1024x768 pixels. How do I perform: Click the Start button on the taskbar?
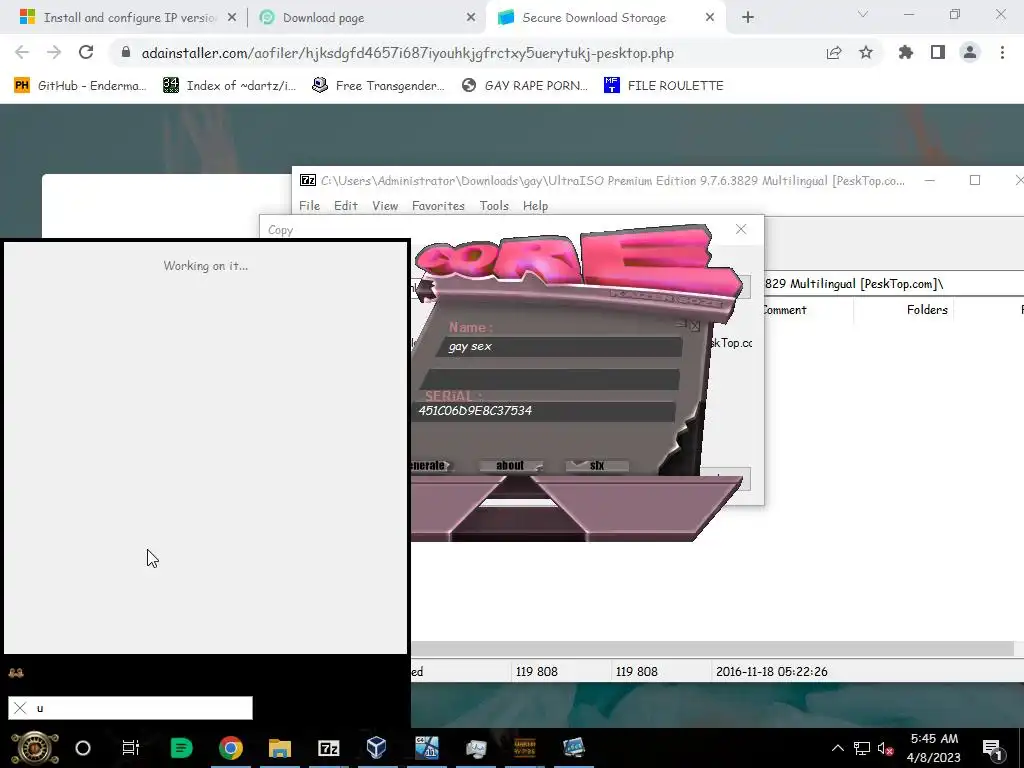click(35, 748)
